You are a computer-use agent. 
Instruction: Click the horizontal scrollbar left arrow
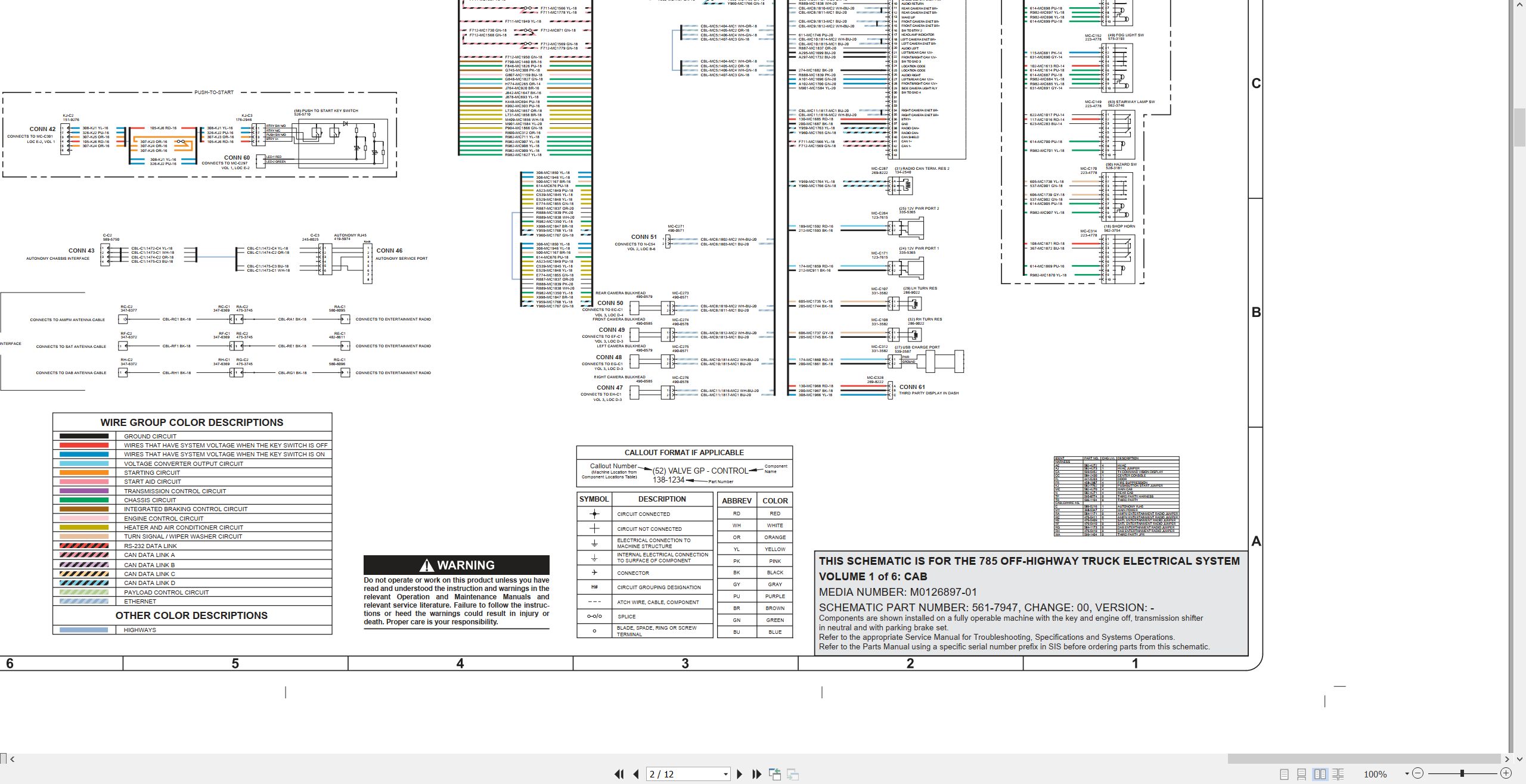(12, 759)
